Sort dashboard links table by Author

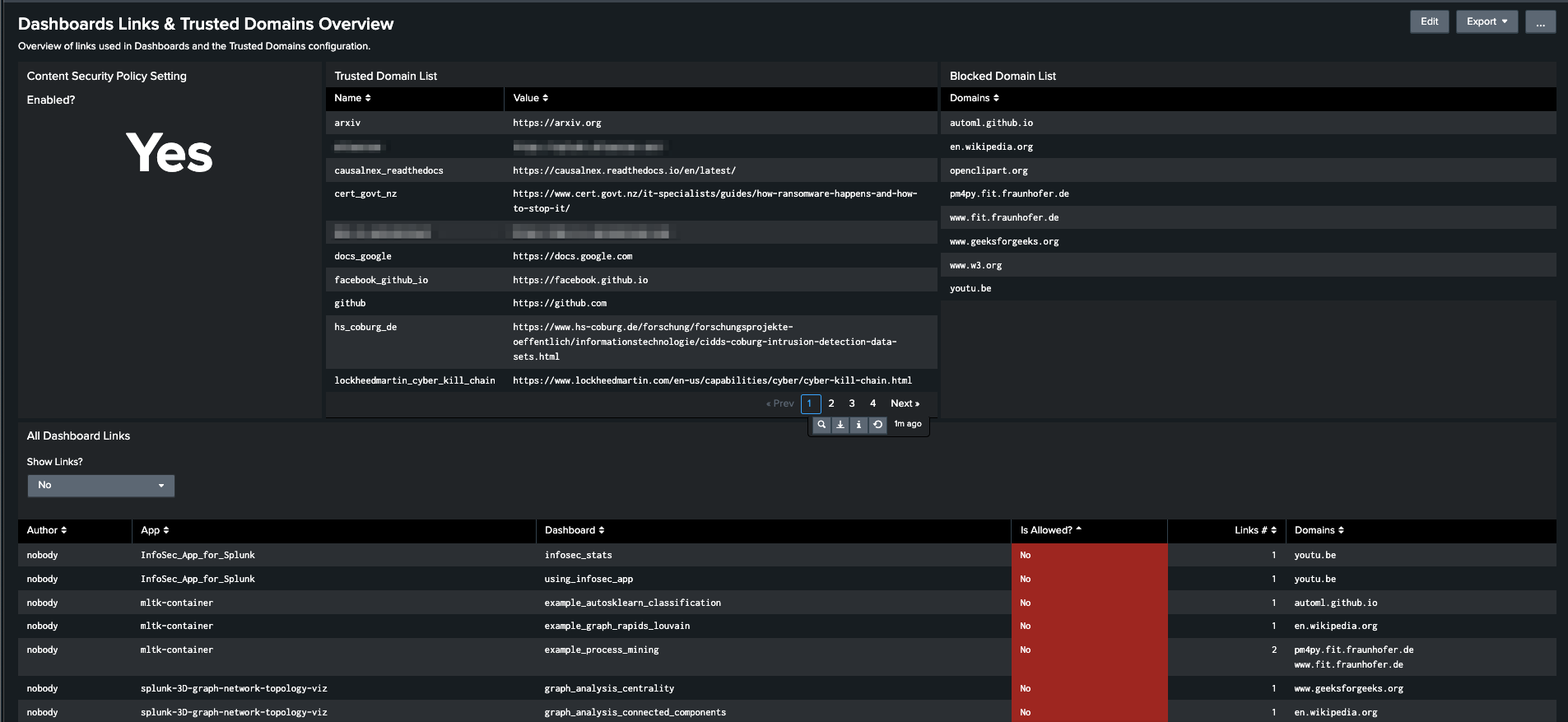pyautogui.click(x=47, y=530)
